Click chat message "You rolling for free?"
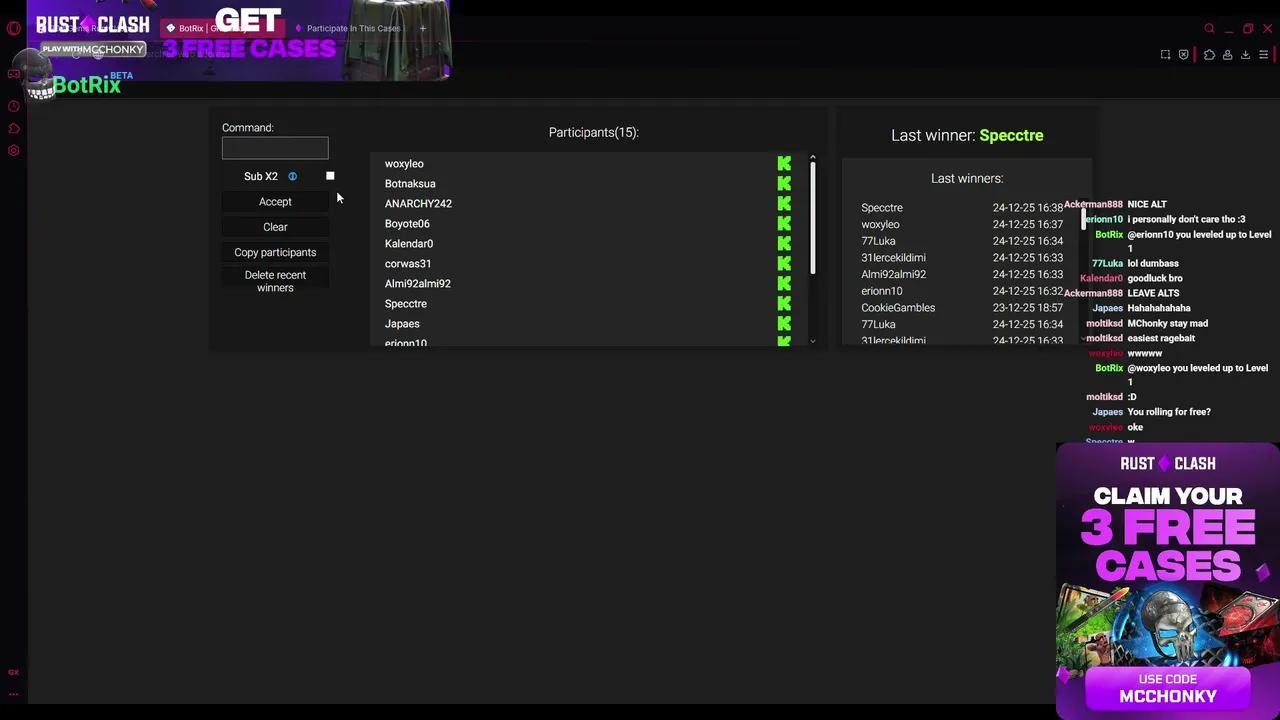Screen dimensions: 1280x720 tap(1169, 412)
